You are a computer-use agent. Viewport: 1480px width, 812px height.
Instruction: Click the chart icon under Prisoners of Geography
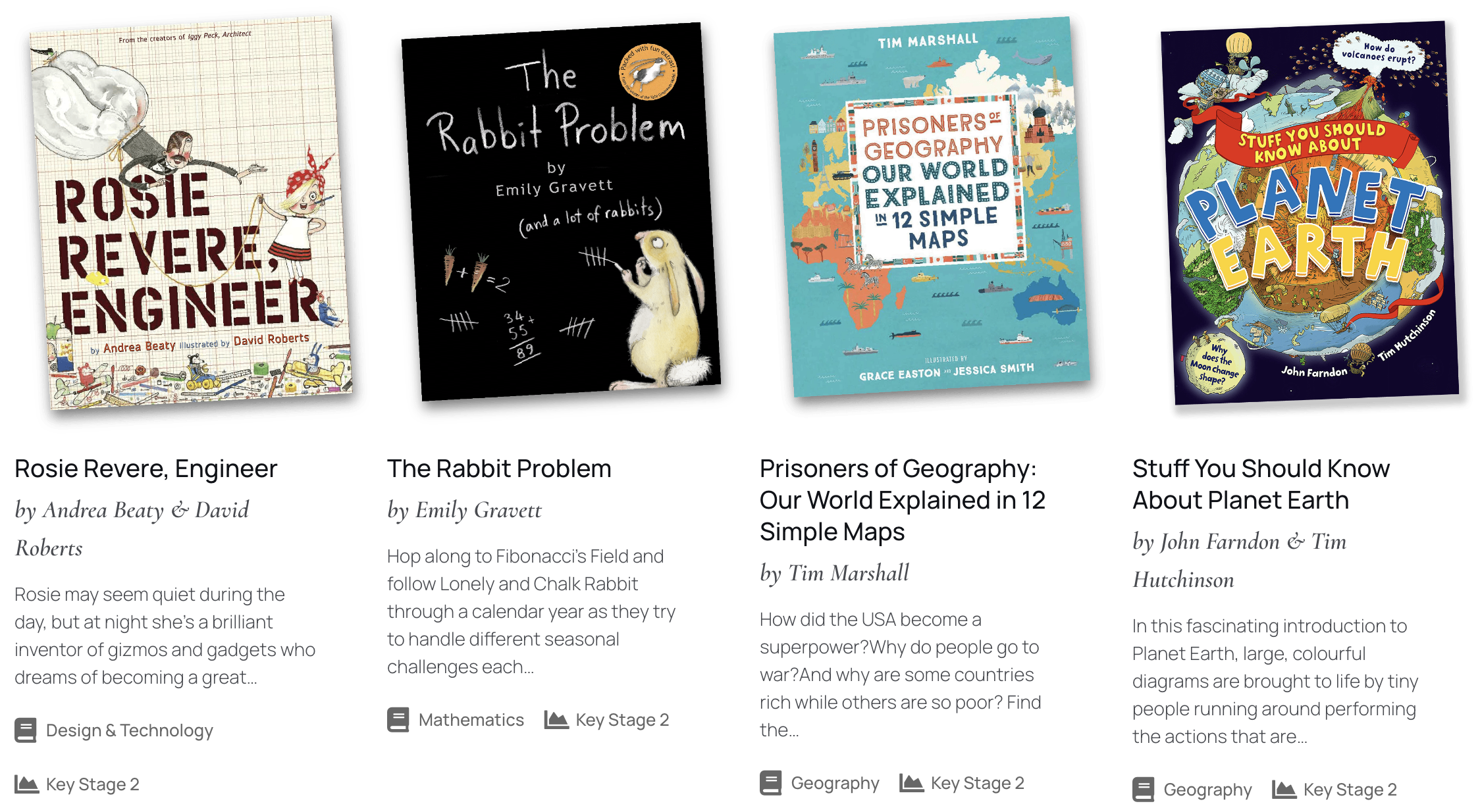point(912,783)
